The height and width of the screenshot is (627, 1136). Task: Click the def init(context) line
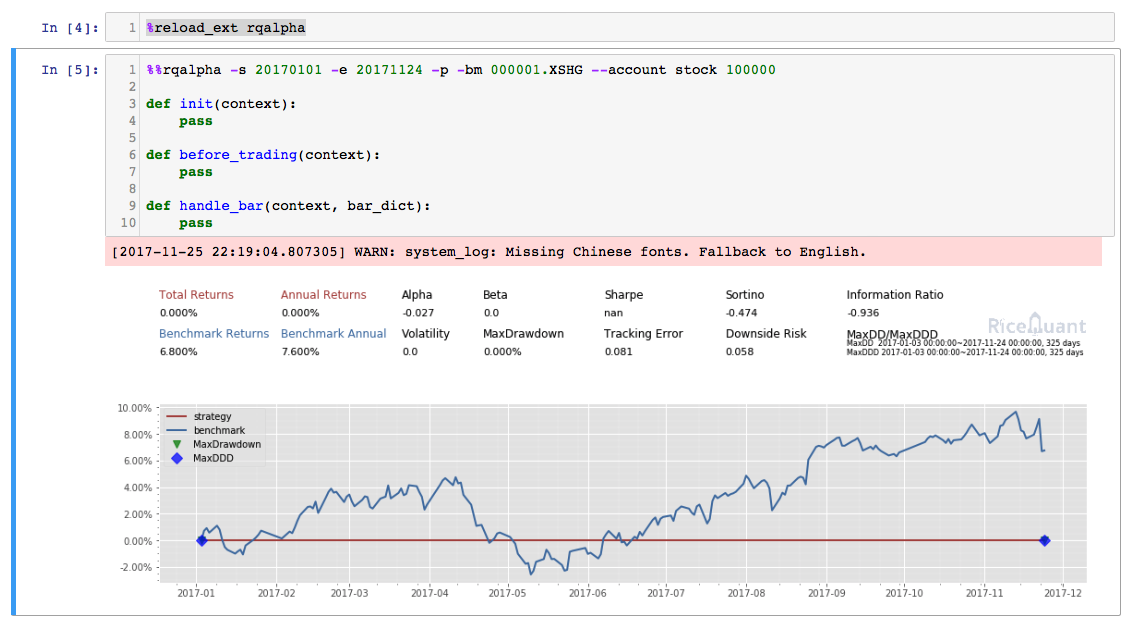click(x=221, y=104)
